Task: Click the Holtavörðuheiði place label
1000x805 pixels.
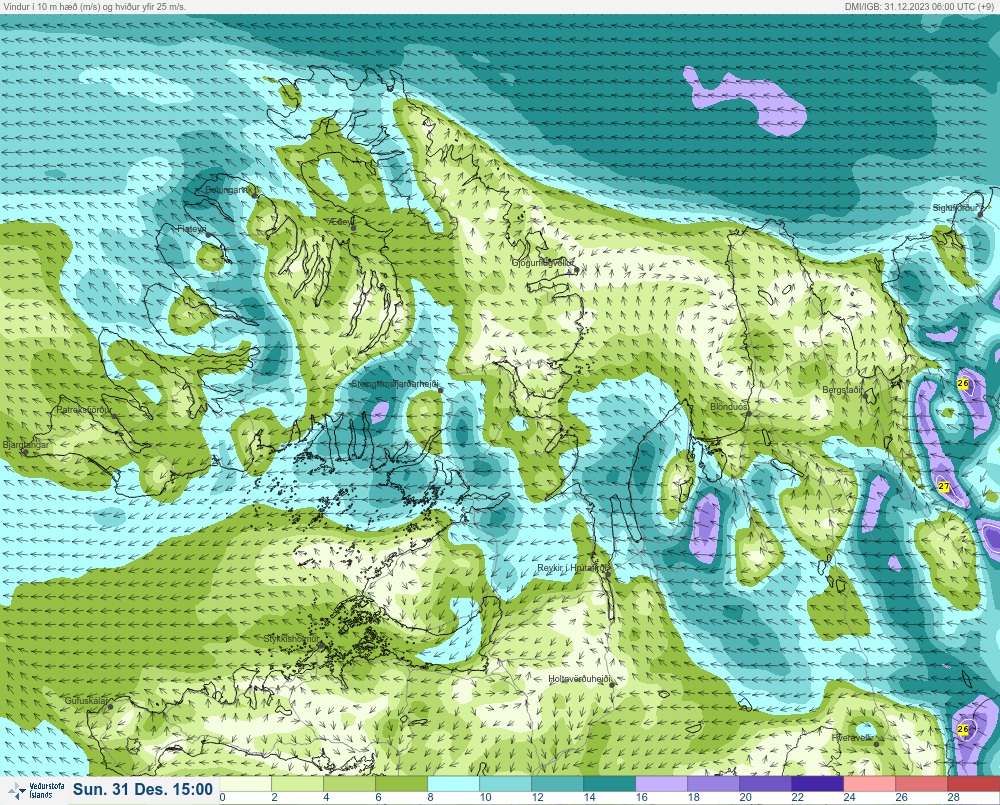Action: tap(580, 679)
